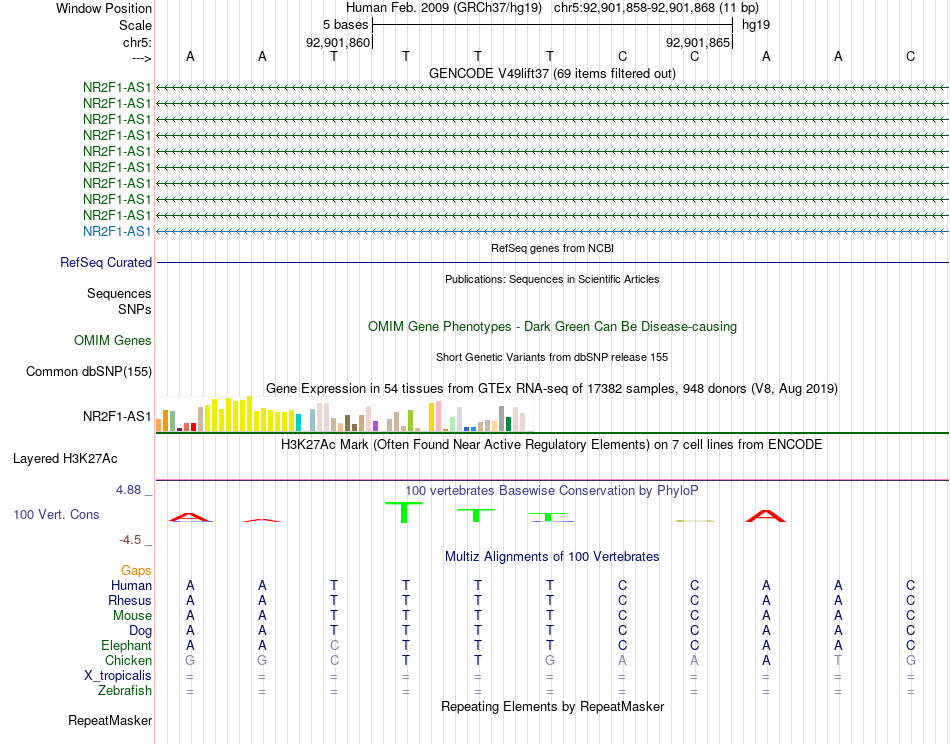The height and width of the screenshot is (744, 950).
Task: Click the Chicken alignment row label
Action: (128, 660)
